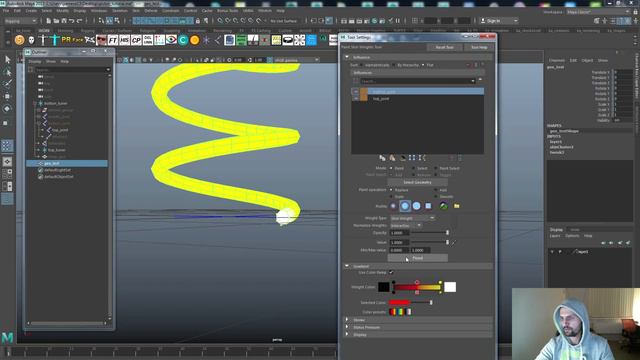Click the teal C shelf icon

click(x=183, y=40)
